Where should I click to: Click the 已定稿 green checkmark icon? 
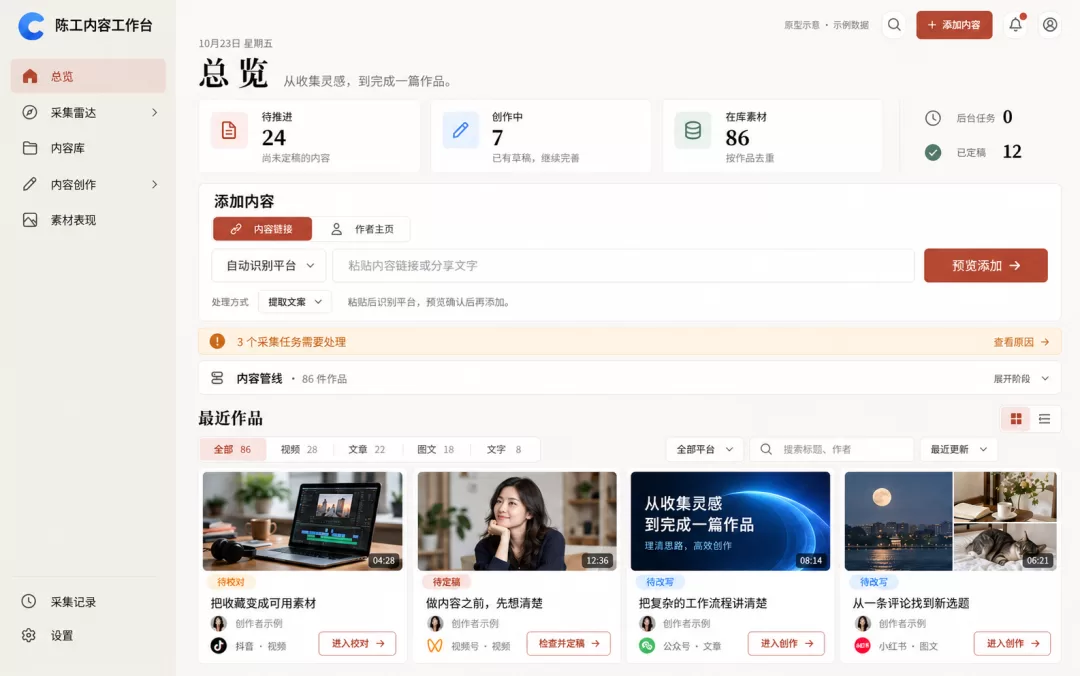pos(933,152)
